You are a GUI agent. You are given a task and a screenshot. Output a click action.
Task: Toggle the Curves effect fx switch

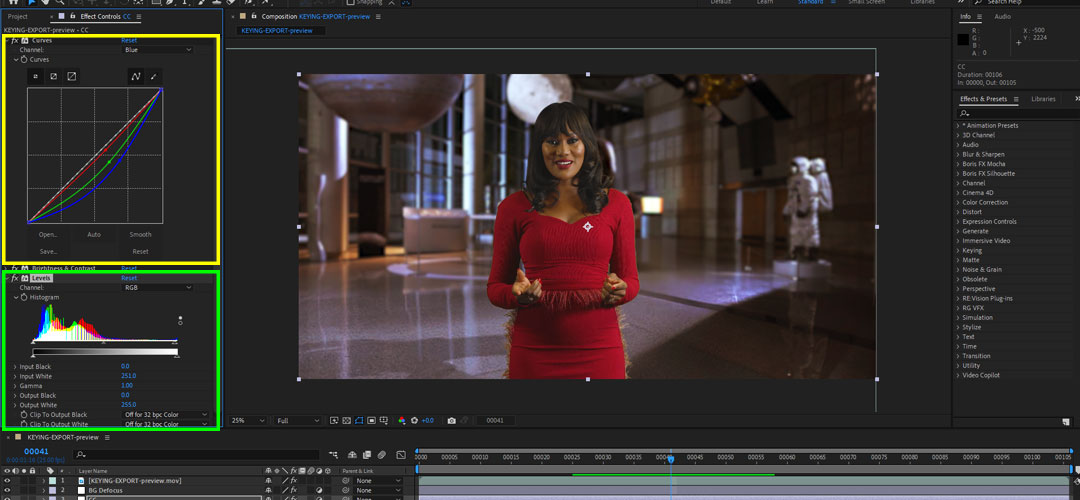[x=14, y=41]
